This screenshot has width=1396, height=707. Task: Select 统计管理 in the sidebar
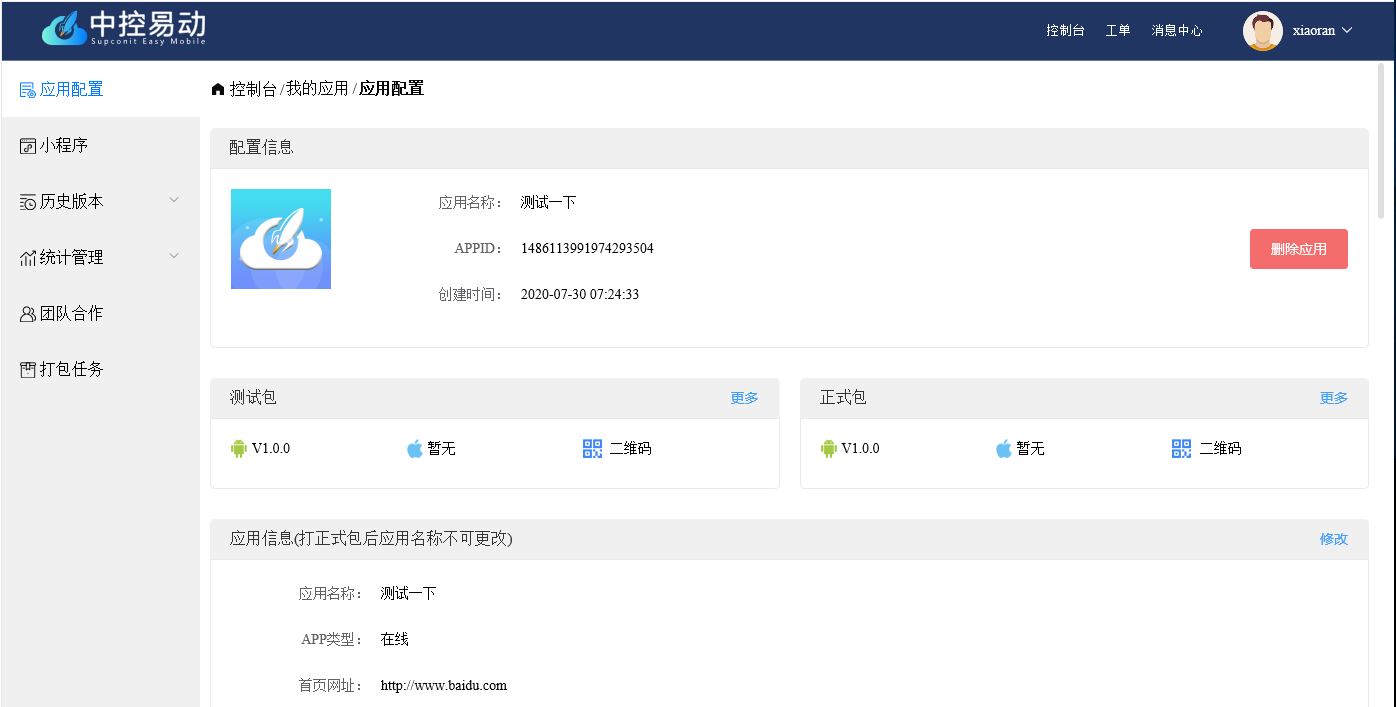[x=100, y=257]
